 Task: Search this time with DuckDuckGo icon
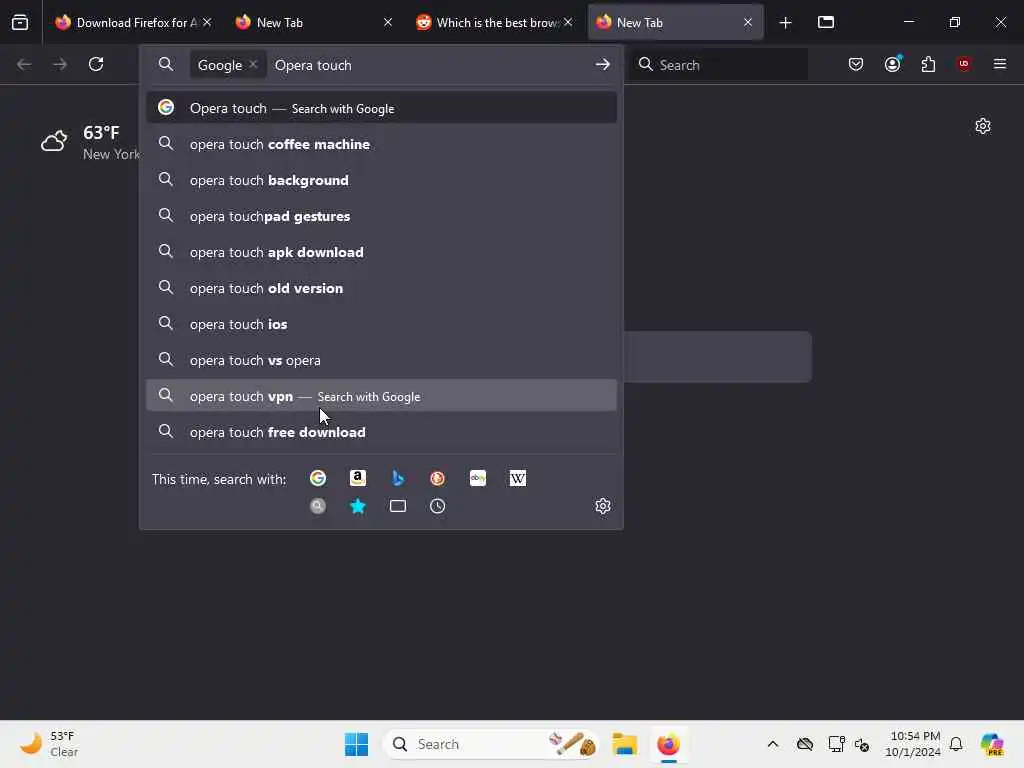[x=438, y=479]
